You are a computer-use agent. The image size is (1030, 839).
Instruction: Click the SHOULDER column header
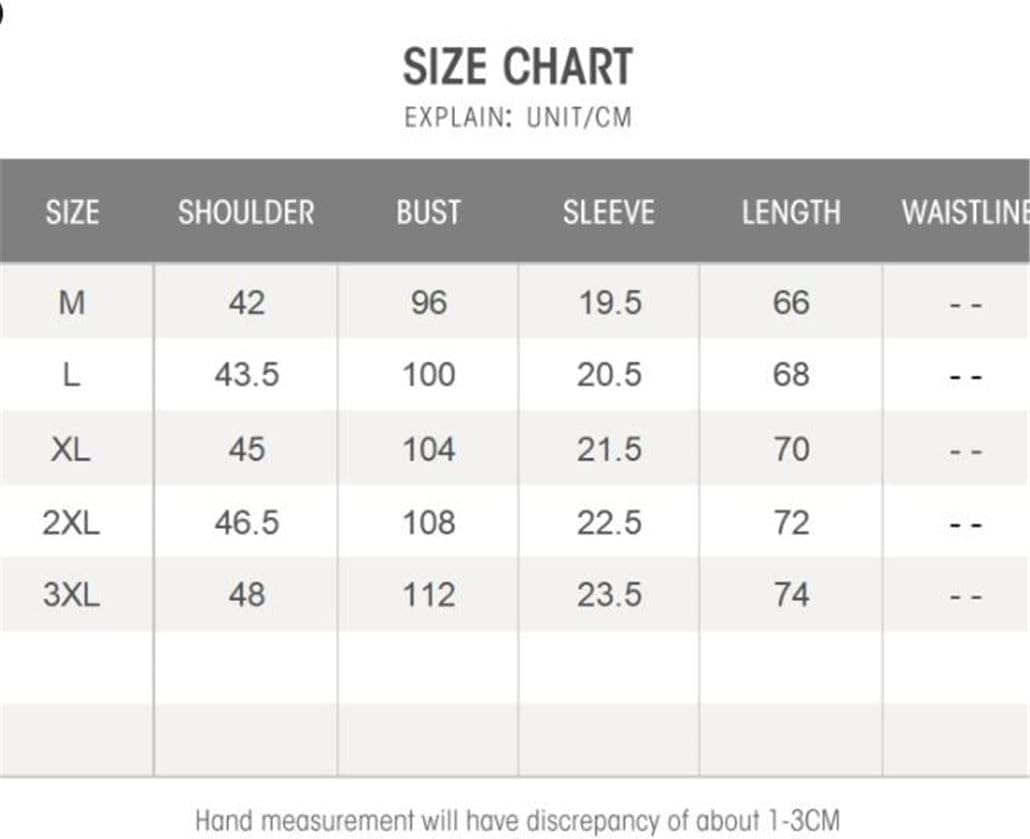pos(246,212)
